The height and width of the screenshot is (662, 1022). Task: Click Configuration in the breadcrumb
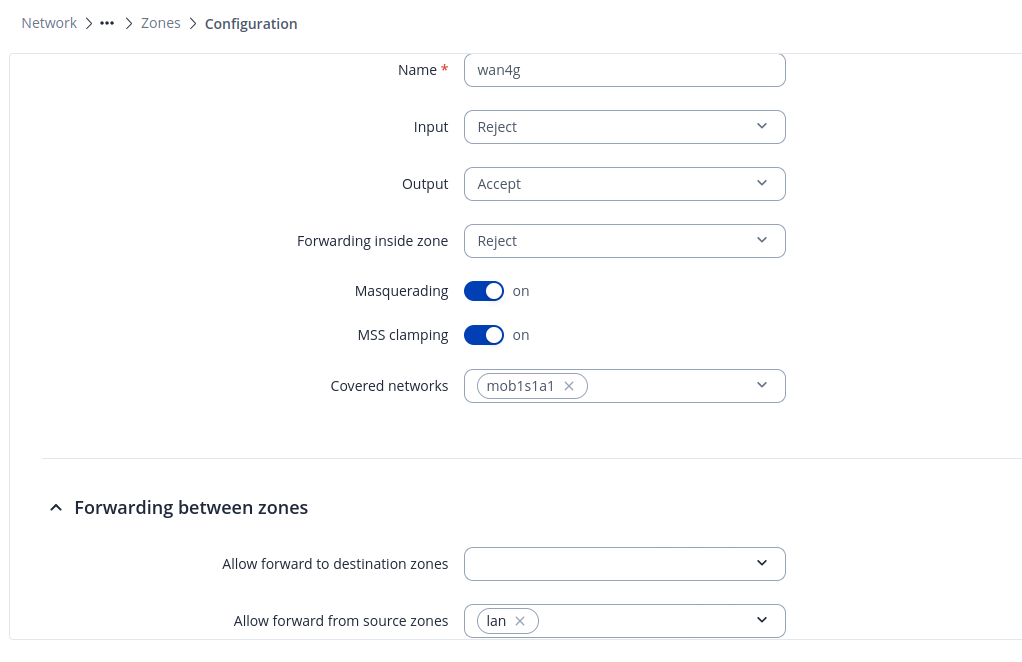251,24
